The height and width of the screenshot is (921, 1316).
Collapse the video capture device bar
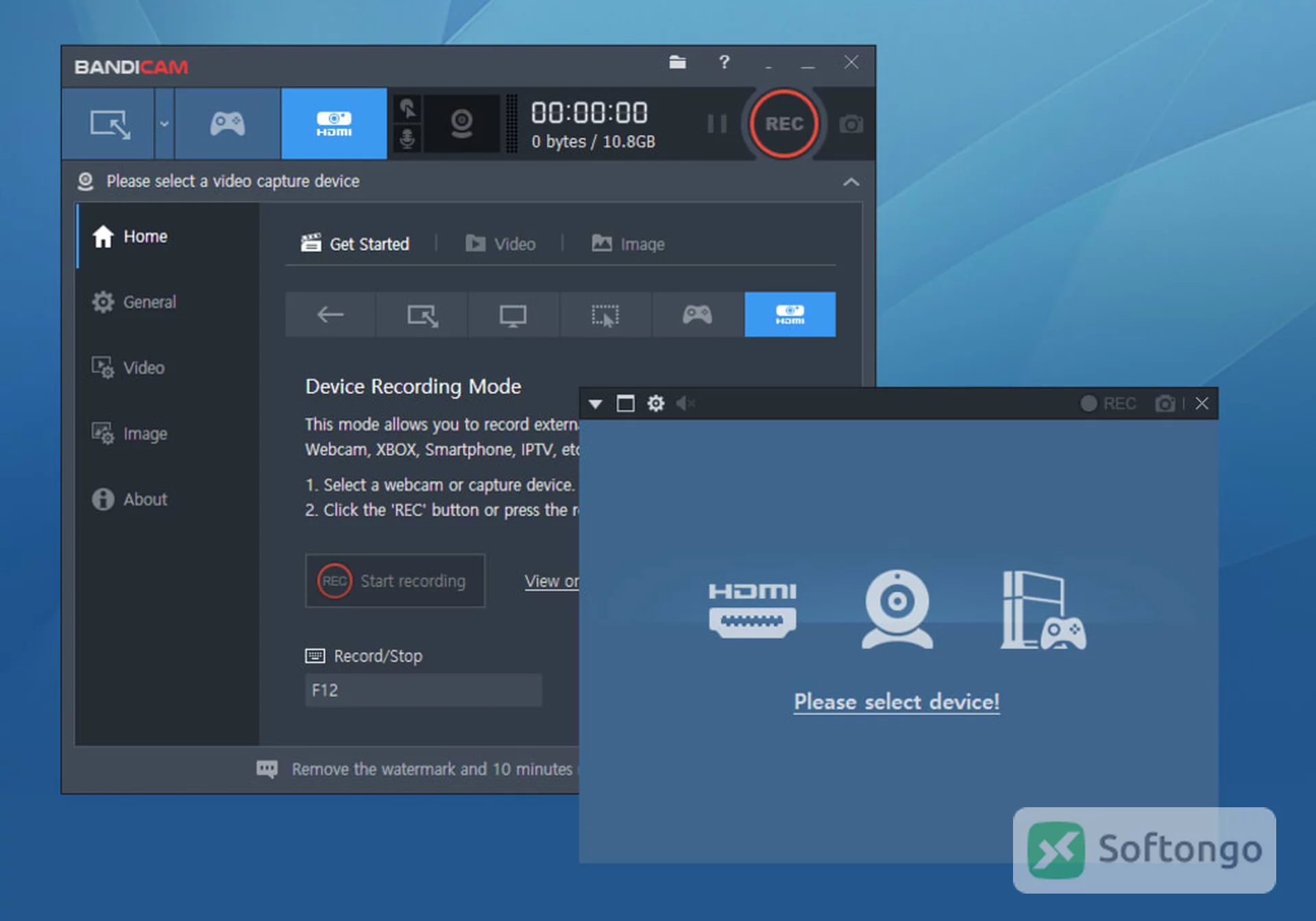[851, 182]
